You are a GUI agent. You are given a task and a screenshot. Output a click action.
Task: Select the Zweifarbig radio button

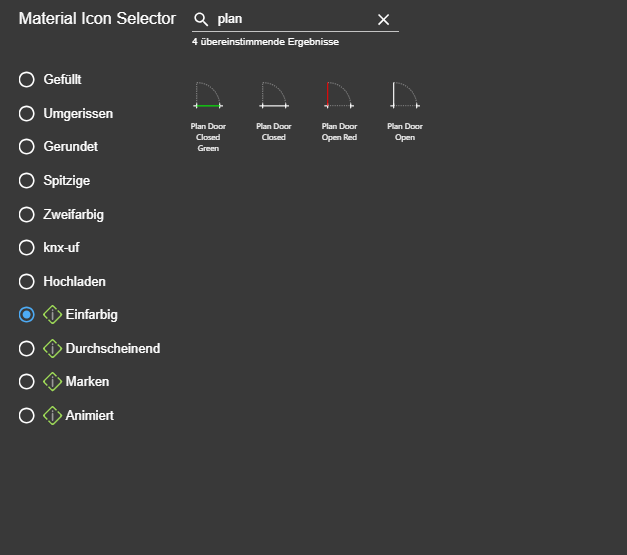(x=27, y=214)
